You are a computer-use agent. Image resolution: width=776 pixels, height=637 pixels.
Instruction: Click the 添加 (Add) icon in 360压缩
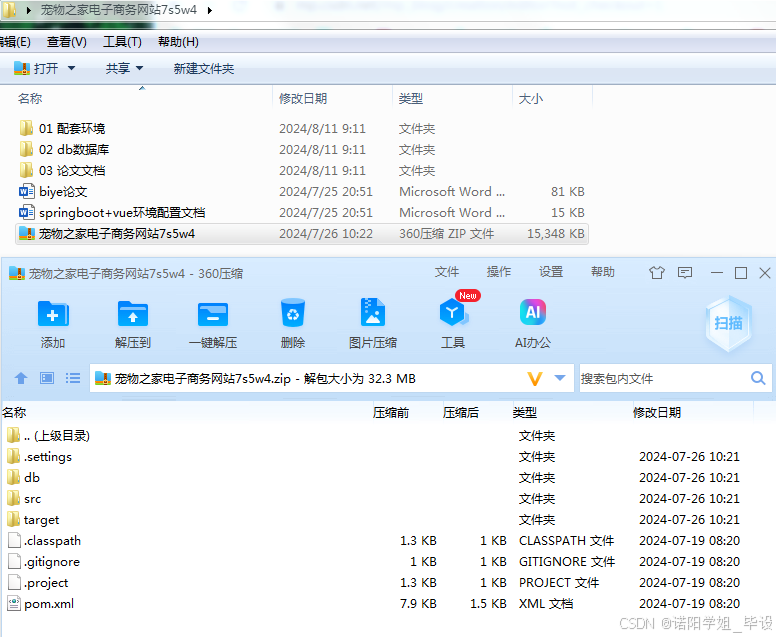coord(53,314)
